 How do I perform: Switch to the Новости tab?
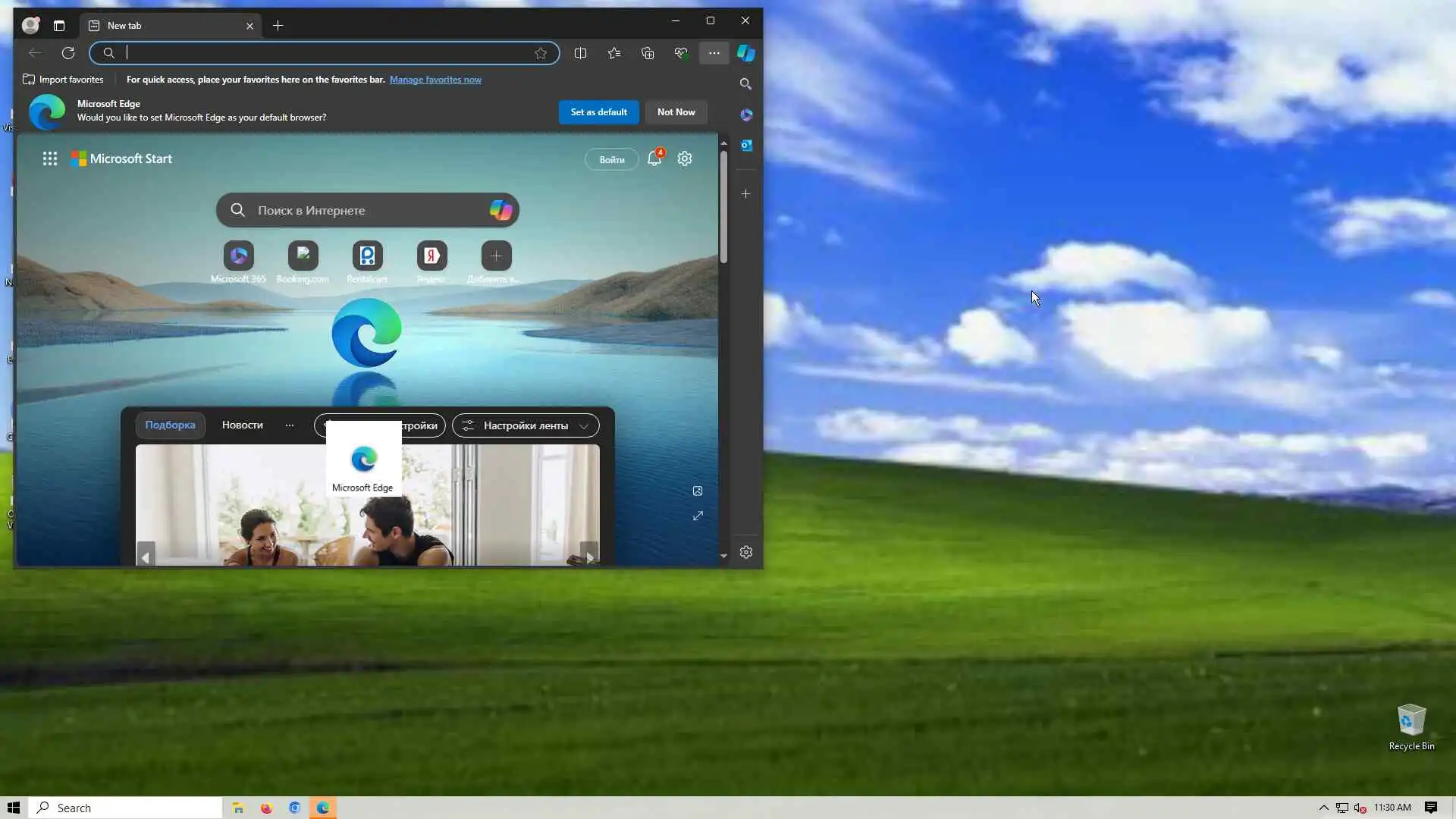pyautogui.click(x=242, y=425)
